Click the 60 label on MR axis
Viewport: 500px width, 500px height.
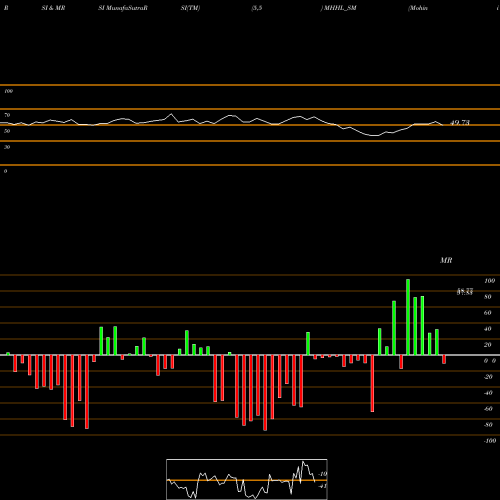point(488,313)
